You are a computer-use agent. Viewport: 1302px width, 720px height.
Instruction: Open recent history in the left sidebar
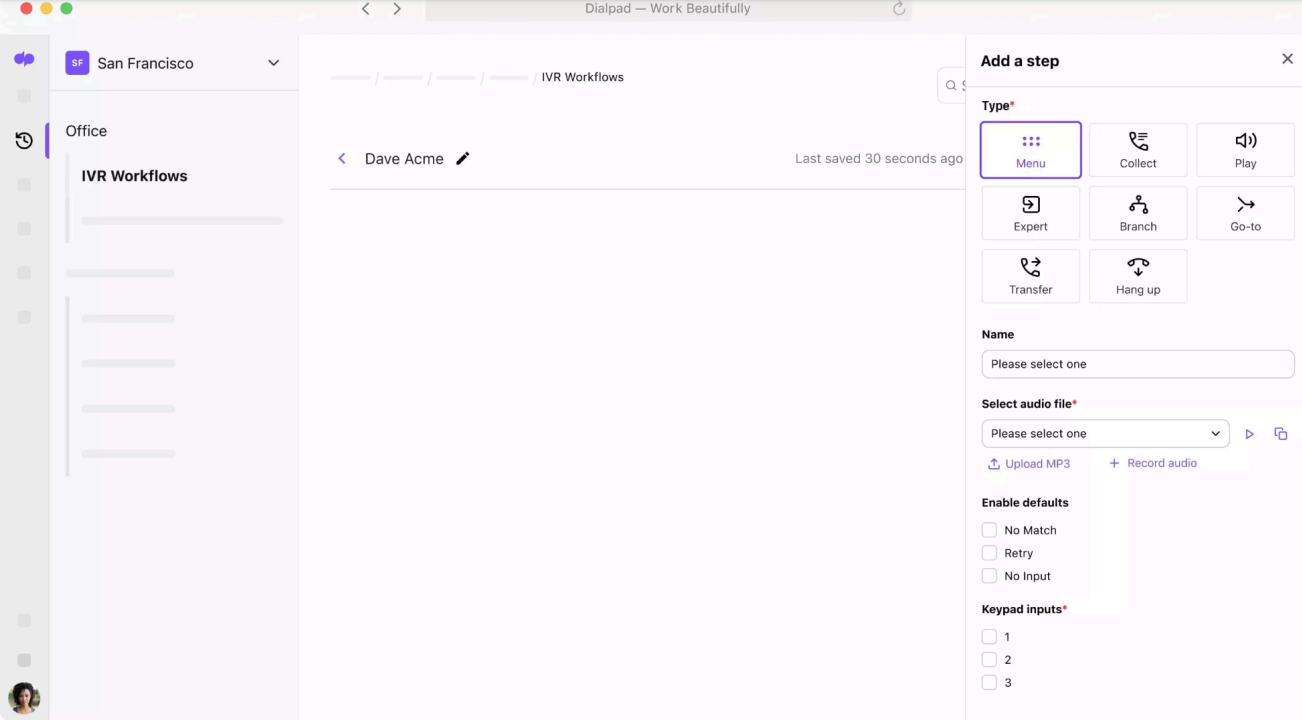(24, 140)
